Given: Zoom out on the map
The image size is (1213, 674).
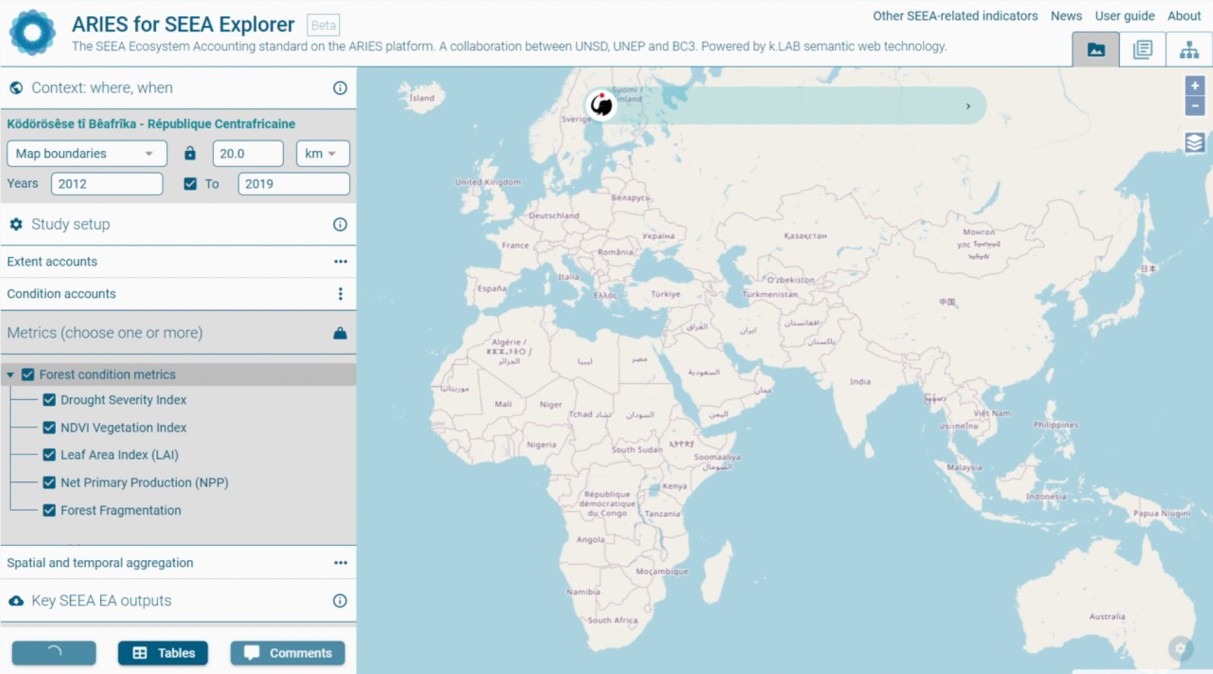Looking at the screenshot, I should 1194,106.
